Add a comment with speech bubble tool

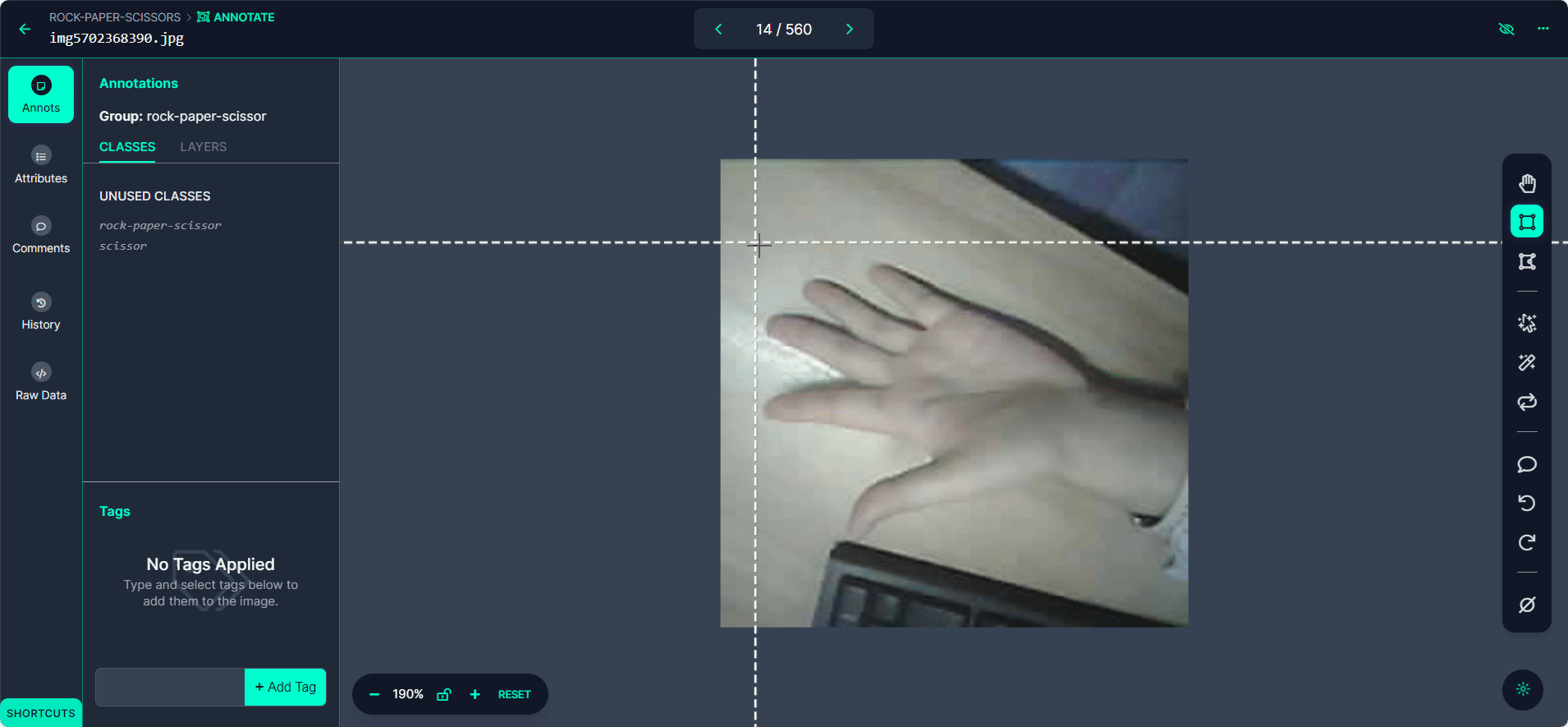(1526, 464)
